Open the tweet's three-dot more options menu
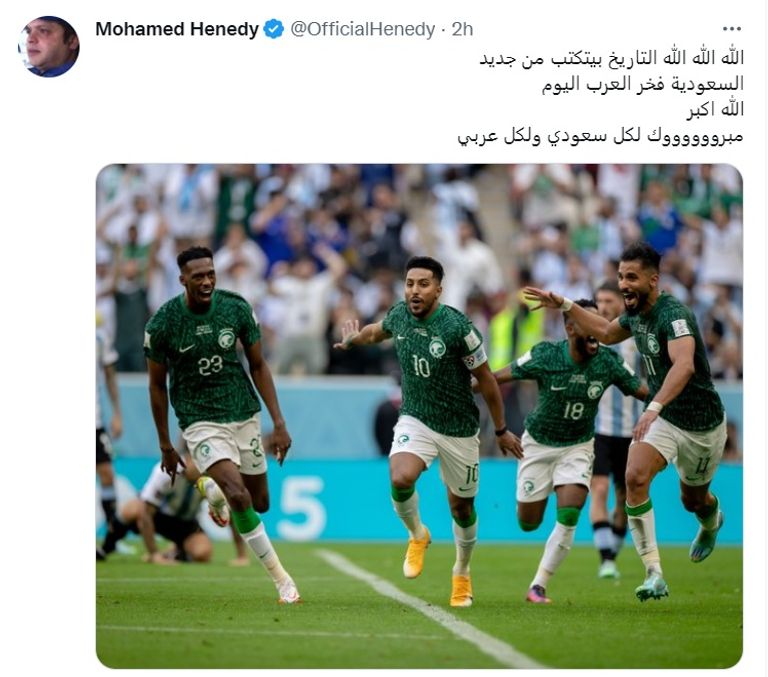The image size is (768, 677). [x=732, y=29]
